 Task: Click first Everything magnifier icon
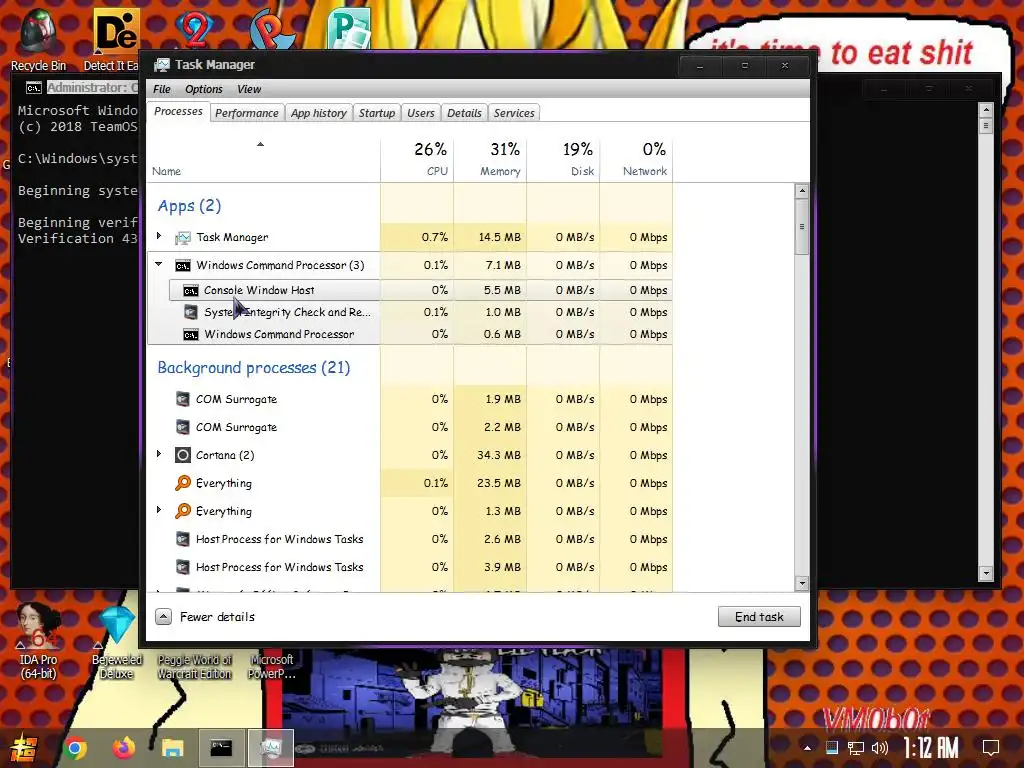(183, 483)
